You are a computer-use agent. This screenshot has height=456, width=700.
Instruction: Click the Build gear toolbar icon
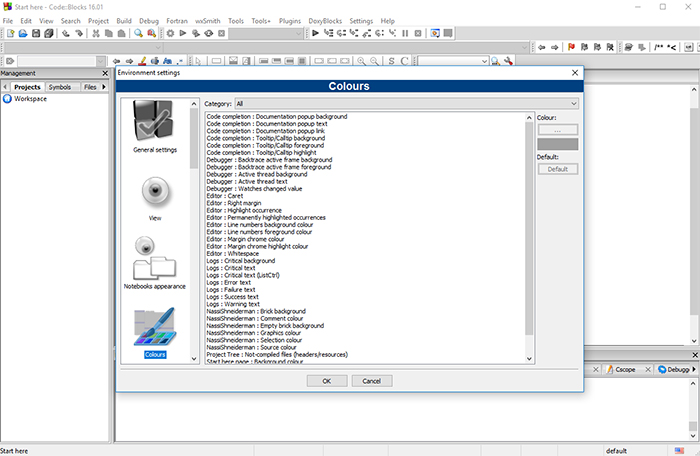170,33
